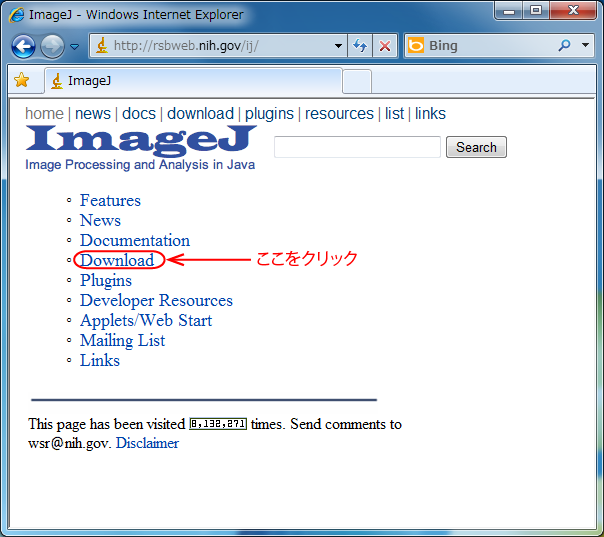The image size is (604, 537).
Task: Open the News list link
Action: click(100, 220)
